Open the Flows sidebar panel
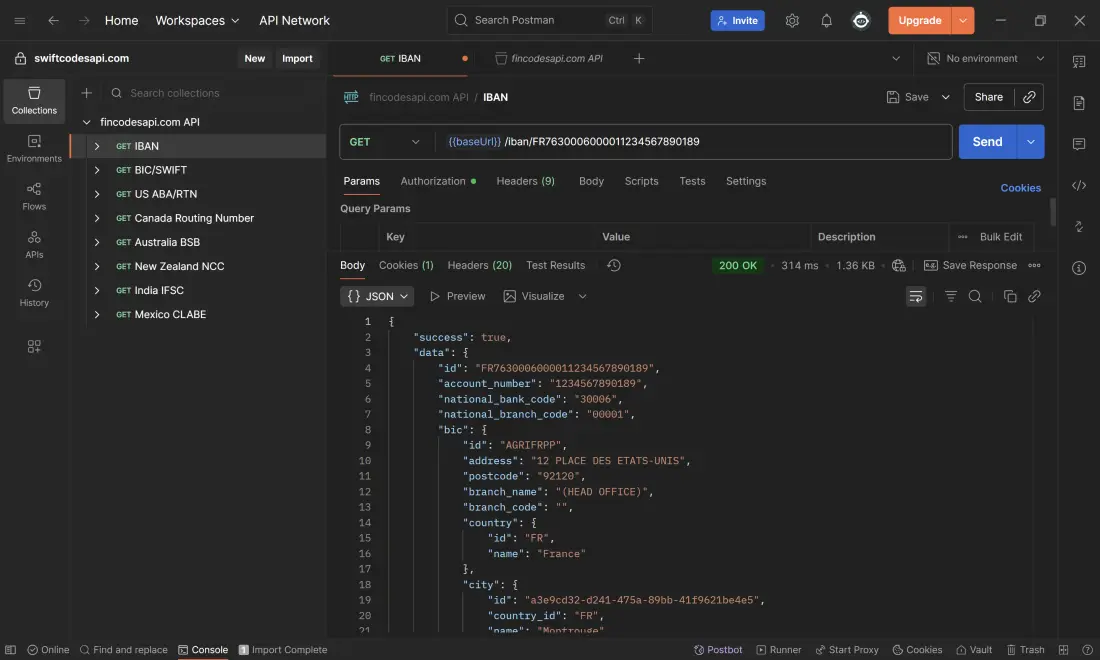 (34, 196)
